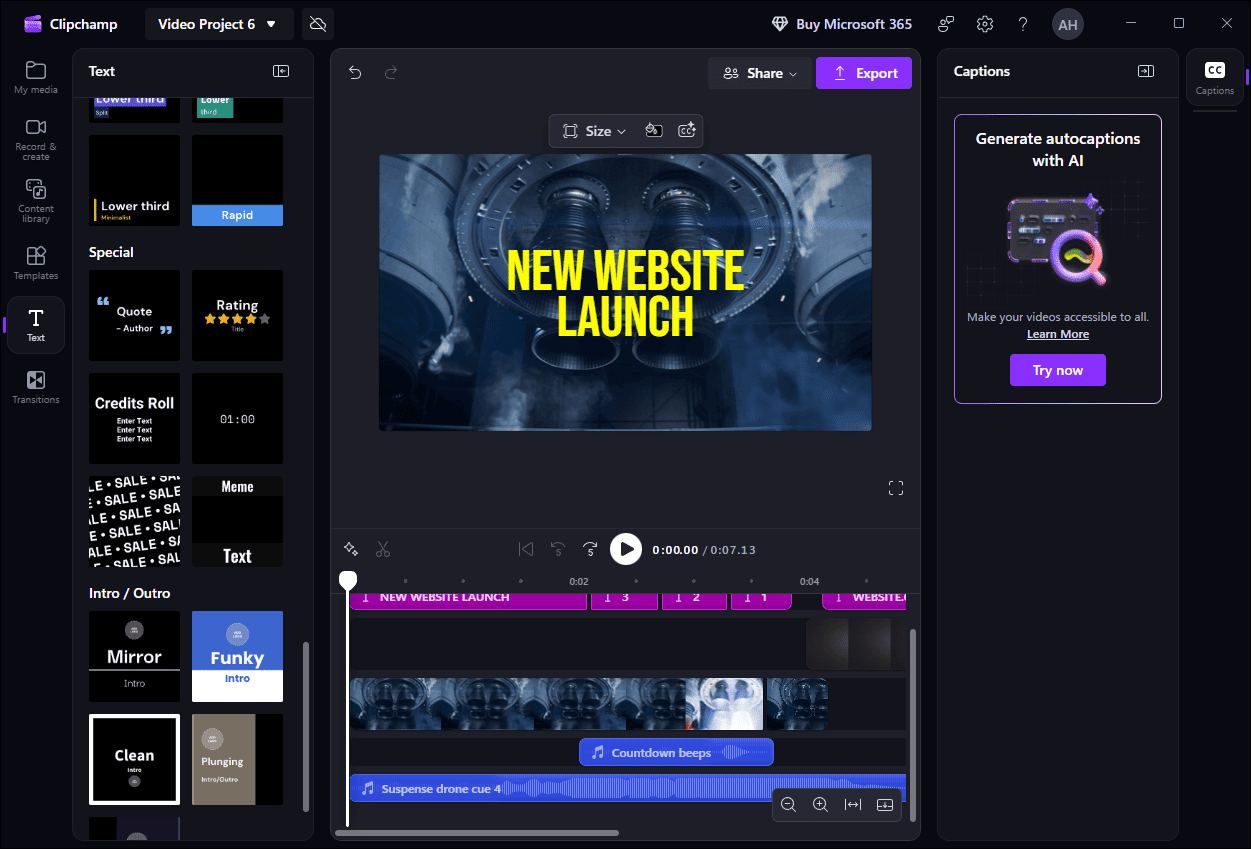The width and height of the screenshot is (1251, 849).
Task: Select the Rating text style
Action: point(237,315)
